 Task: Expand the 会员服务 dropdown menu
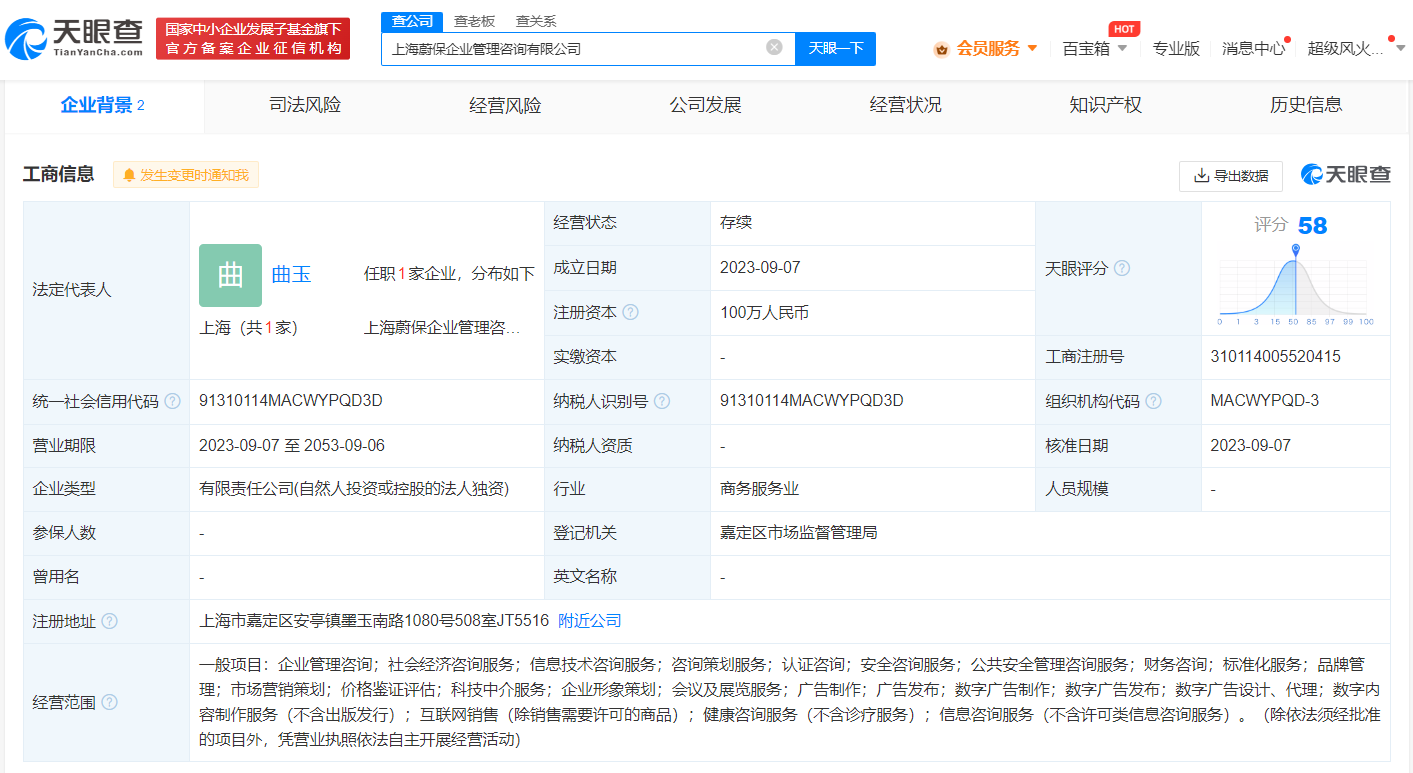point(986,48)
